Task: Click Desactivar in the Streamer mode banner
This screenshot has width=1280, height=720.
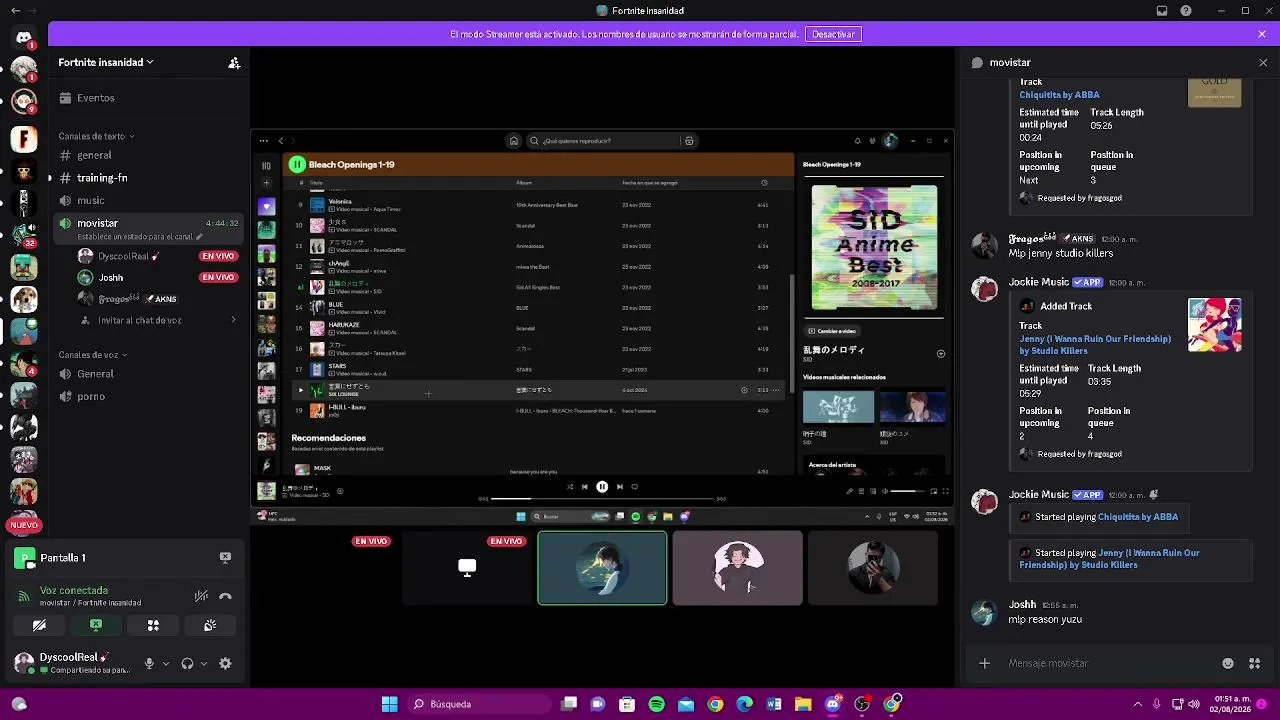Action: 833,34
